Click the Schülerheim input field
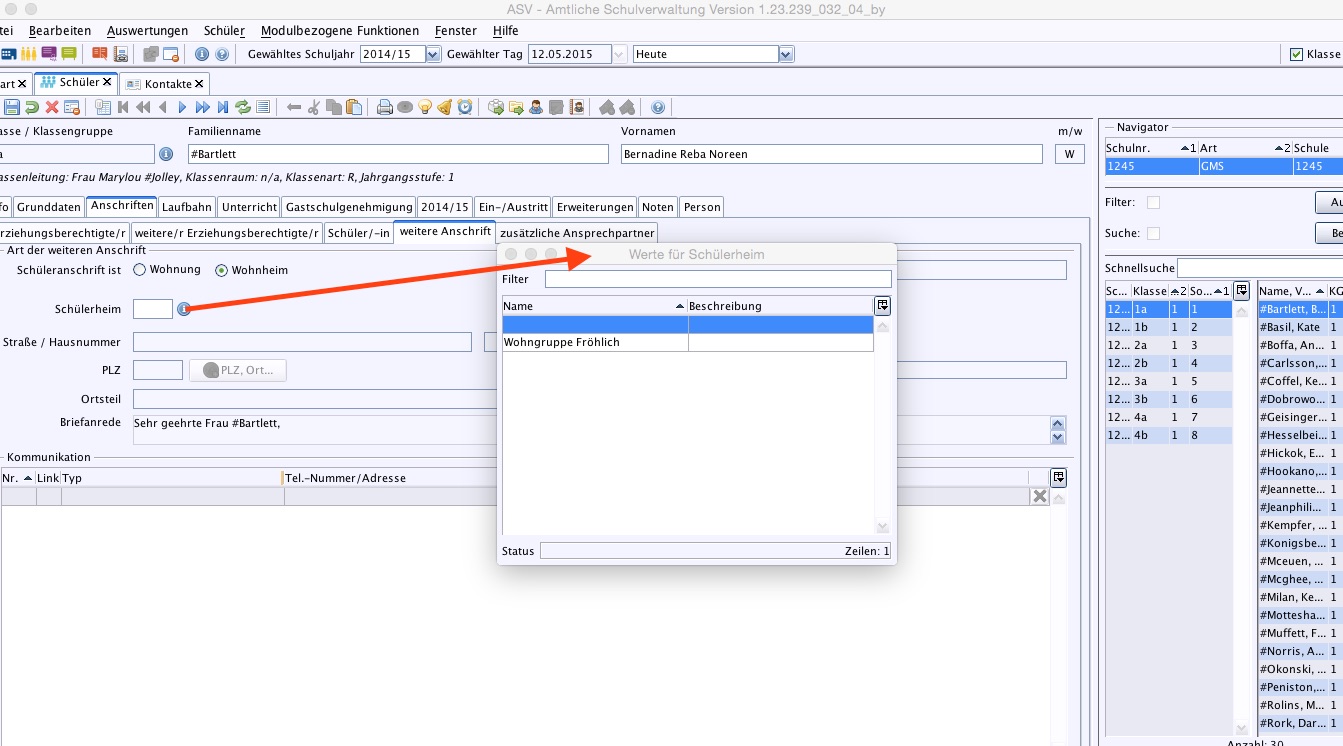This screenshot has height=746, width=1343. point(153,309)
